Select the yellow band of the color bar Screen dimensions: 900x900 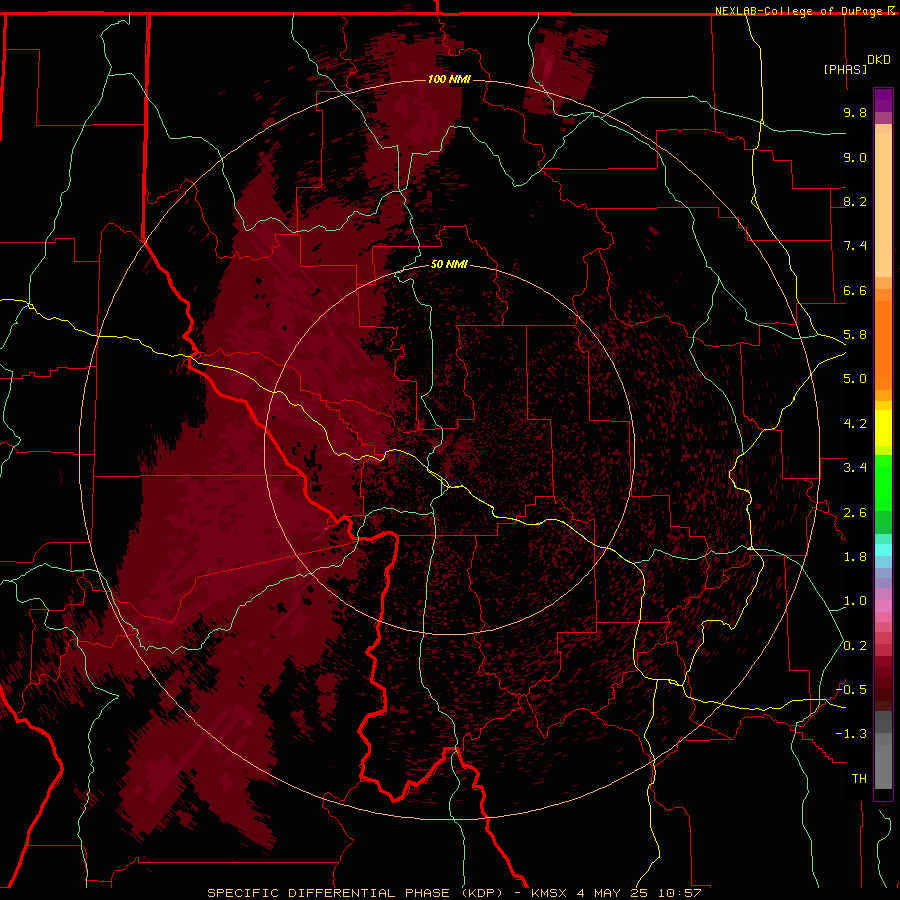[x=883, y=428]
